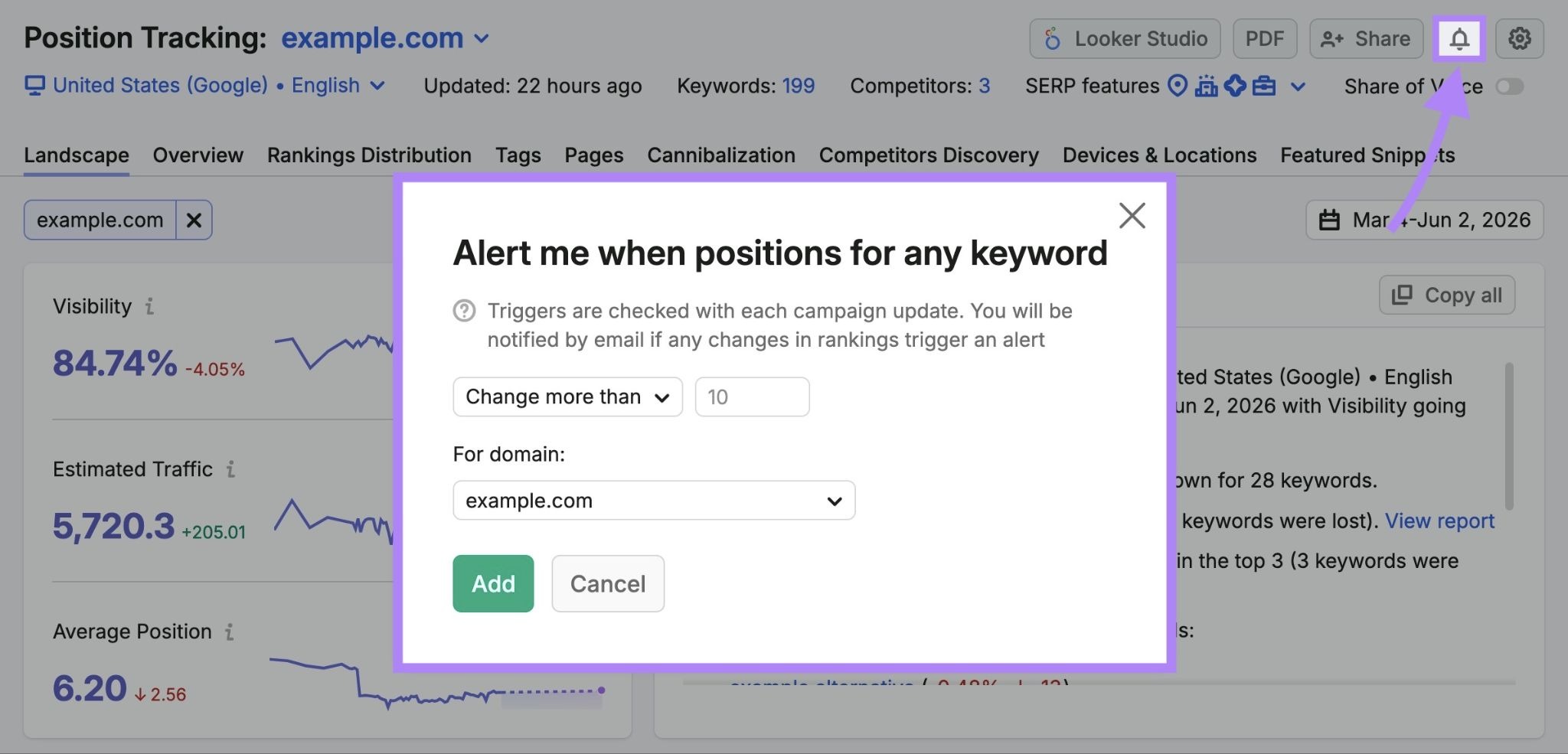Click the example.com domain chip

point(100,220)
